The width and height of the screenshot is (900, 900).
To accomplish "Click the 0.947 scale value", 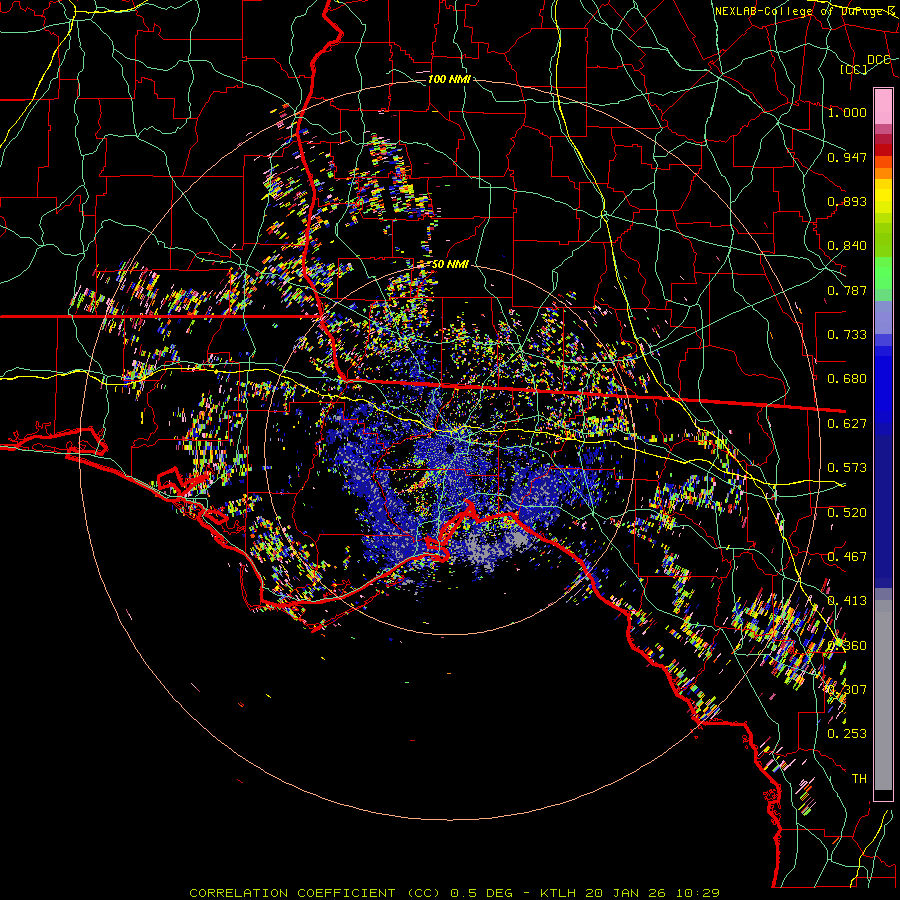I will pos(847,157).
